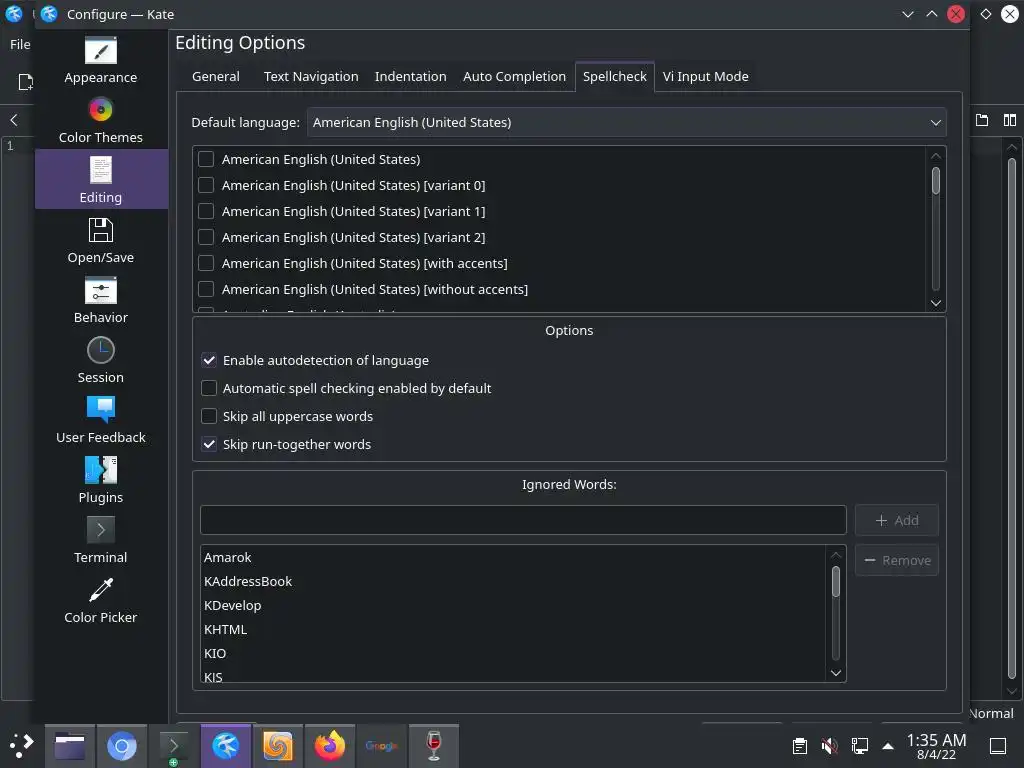Switch to the Vi Input Mode tab
Image resolution: width=1024 pixels, height=768 pixels.
point(705,76)
